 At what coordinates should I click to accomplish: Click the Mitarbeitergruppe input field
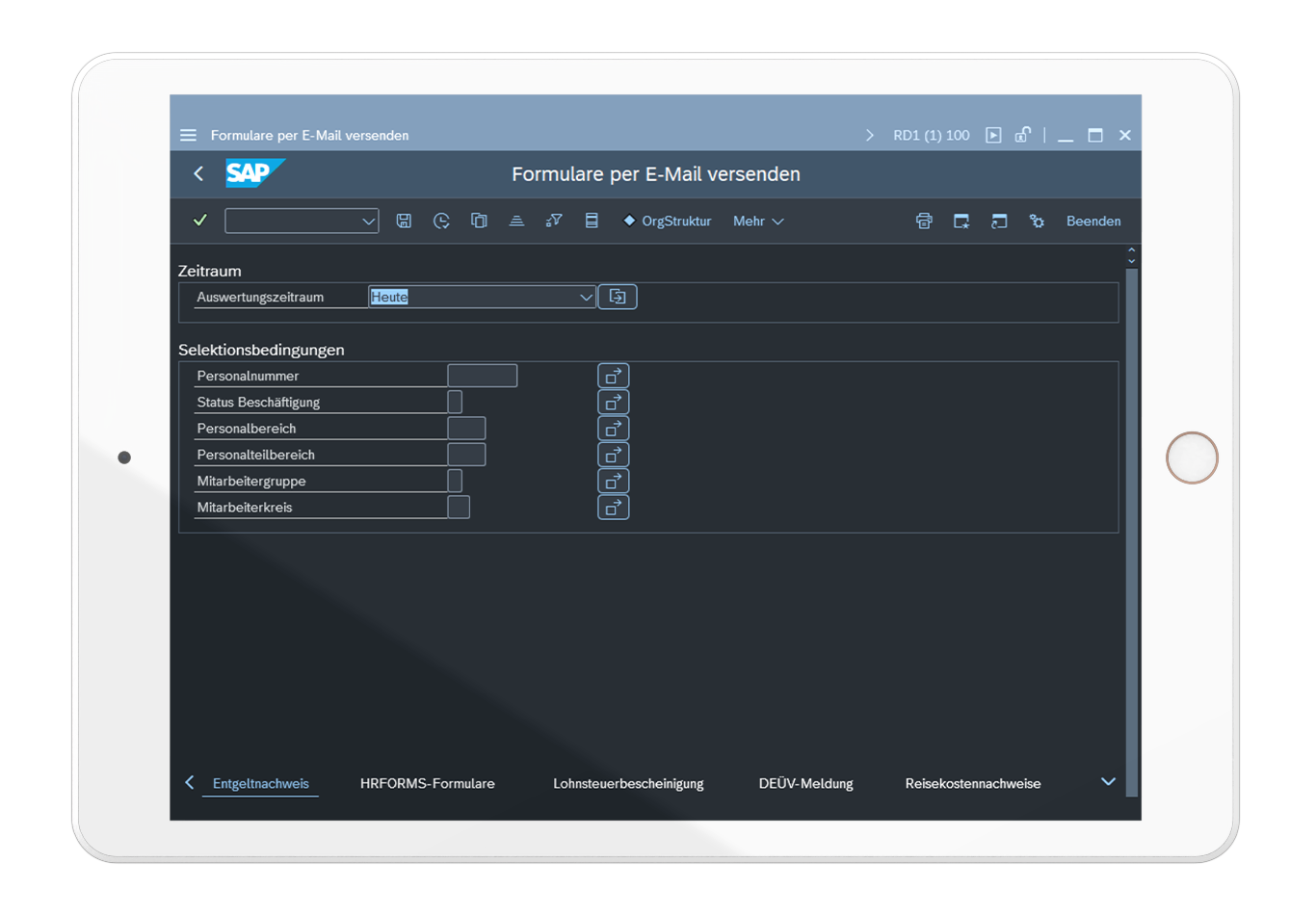tap(455, 481)
